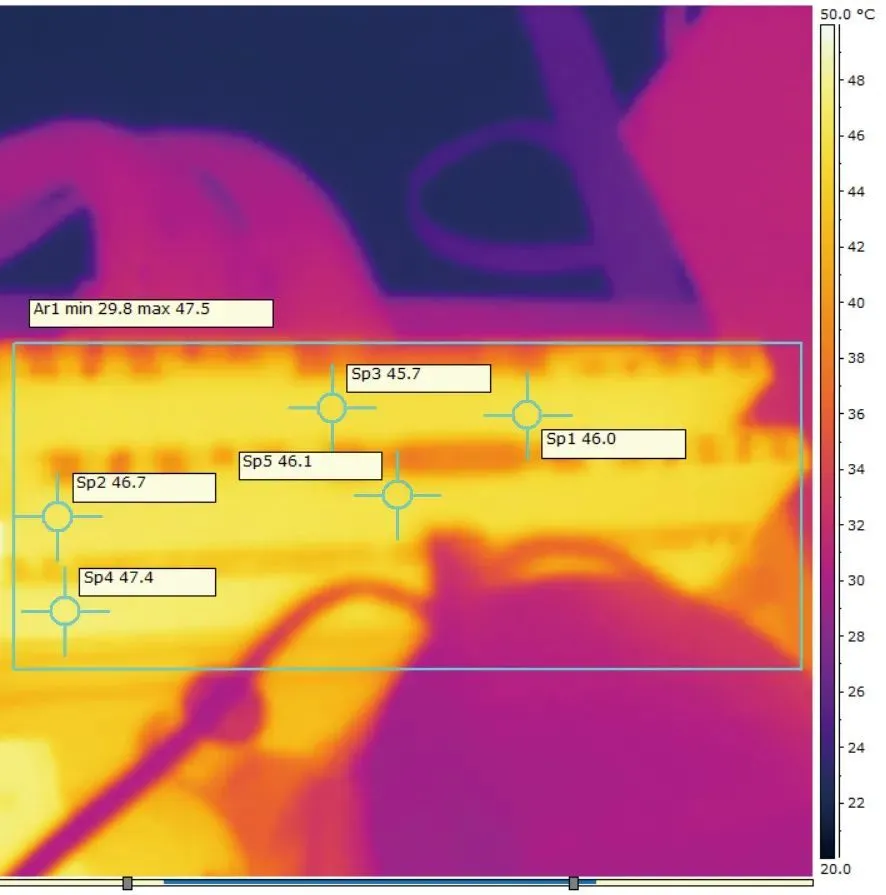Pick the Sp5 crosshair measurement marker
Image resolution: width=886 pixels, height=895 pixels.
[397, 495]
